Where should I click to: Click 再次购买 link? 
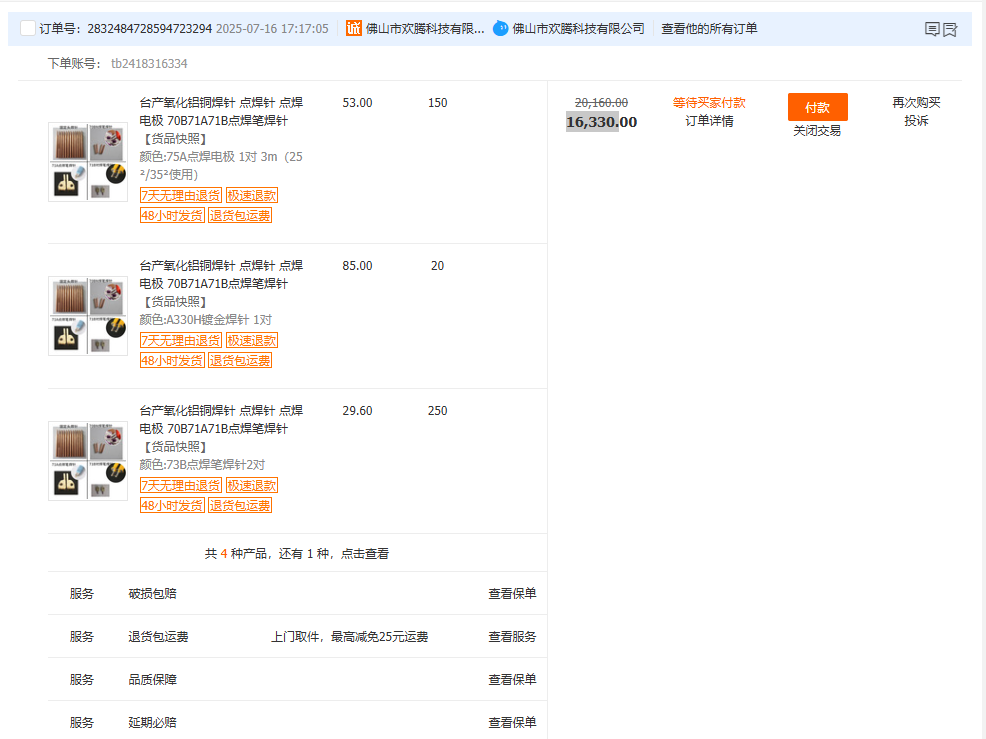pos(916,103)
